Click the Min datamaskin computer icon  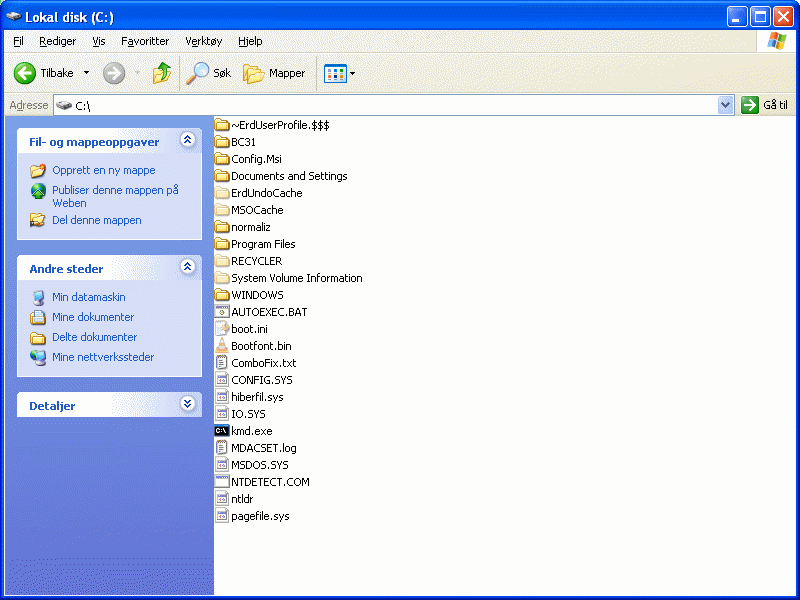(x=38, y=297)
